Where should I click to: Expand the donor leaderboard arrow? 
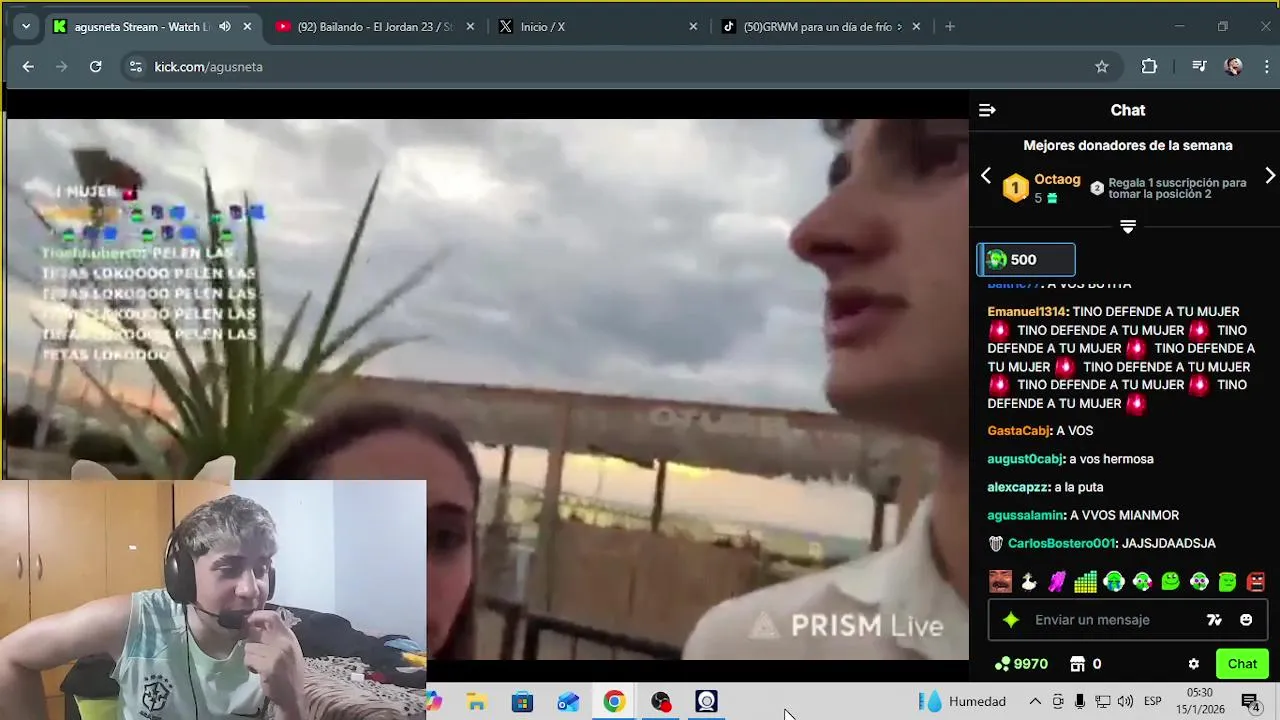[x=1128, y=227]
